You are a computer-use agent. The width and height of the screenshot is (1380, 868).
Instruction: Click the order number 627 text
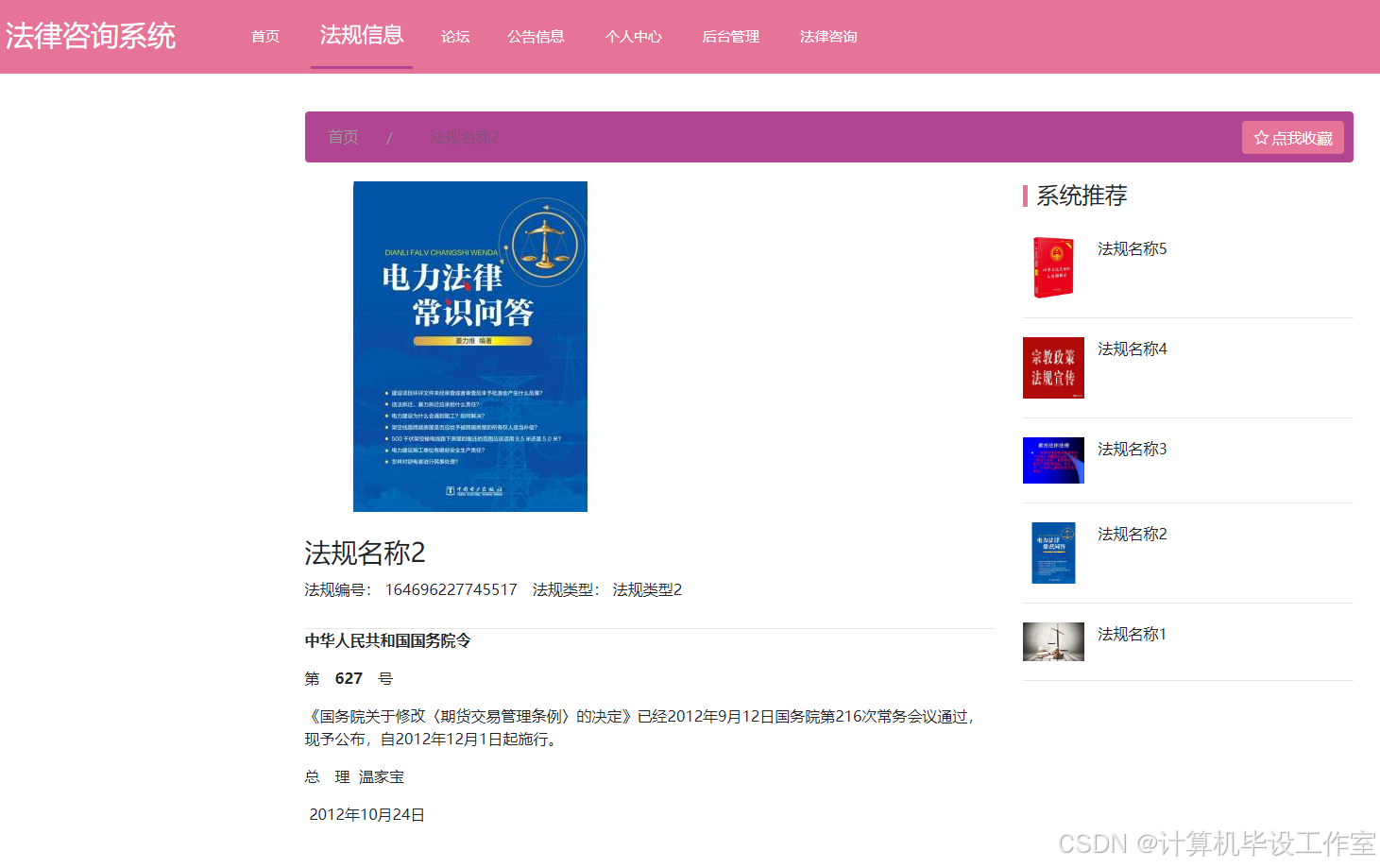349,678
